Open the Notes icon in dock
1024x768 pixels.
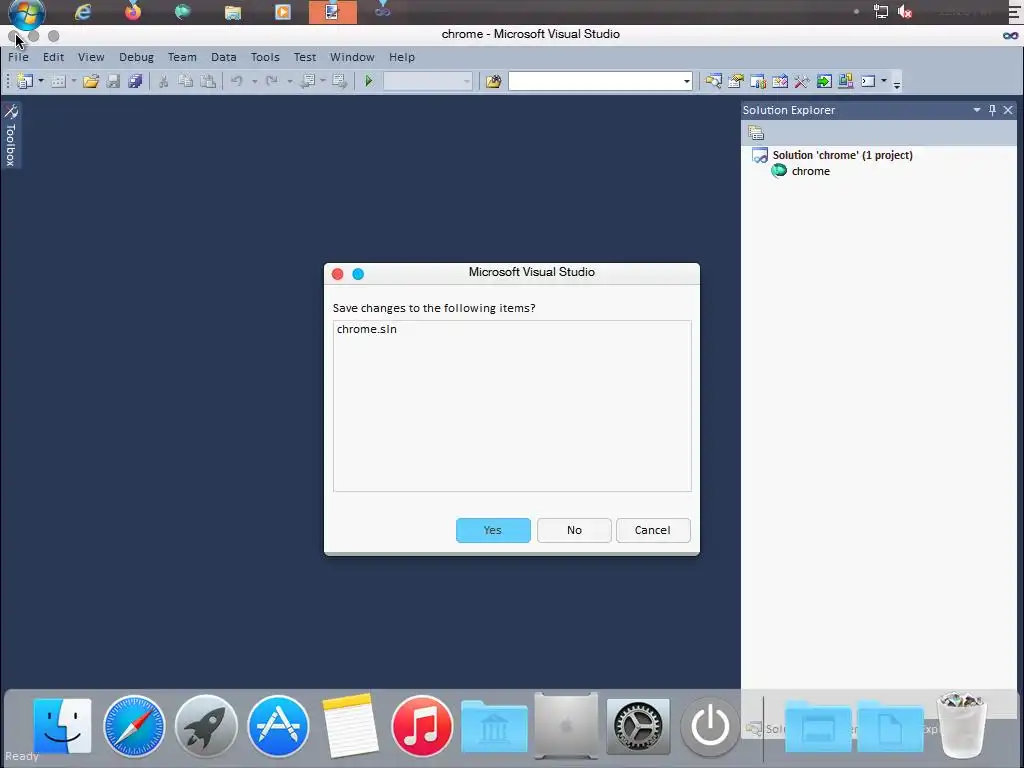tap(350, 726)
